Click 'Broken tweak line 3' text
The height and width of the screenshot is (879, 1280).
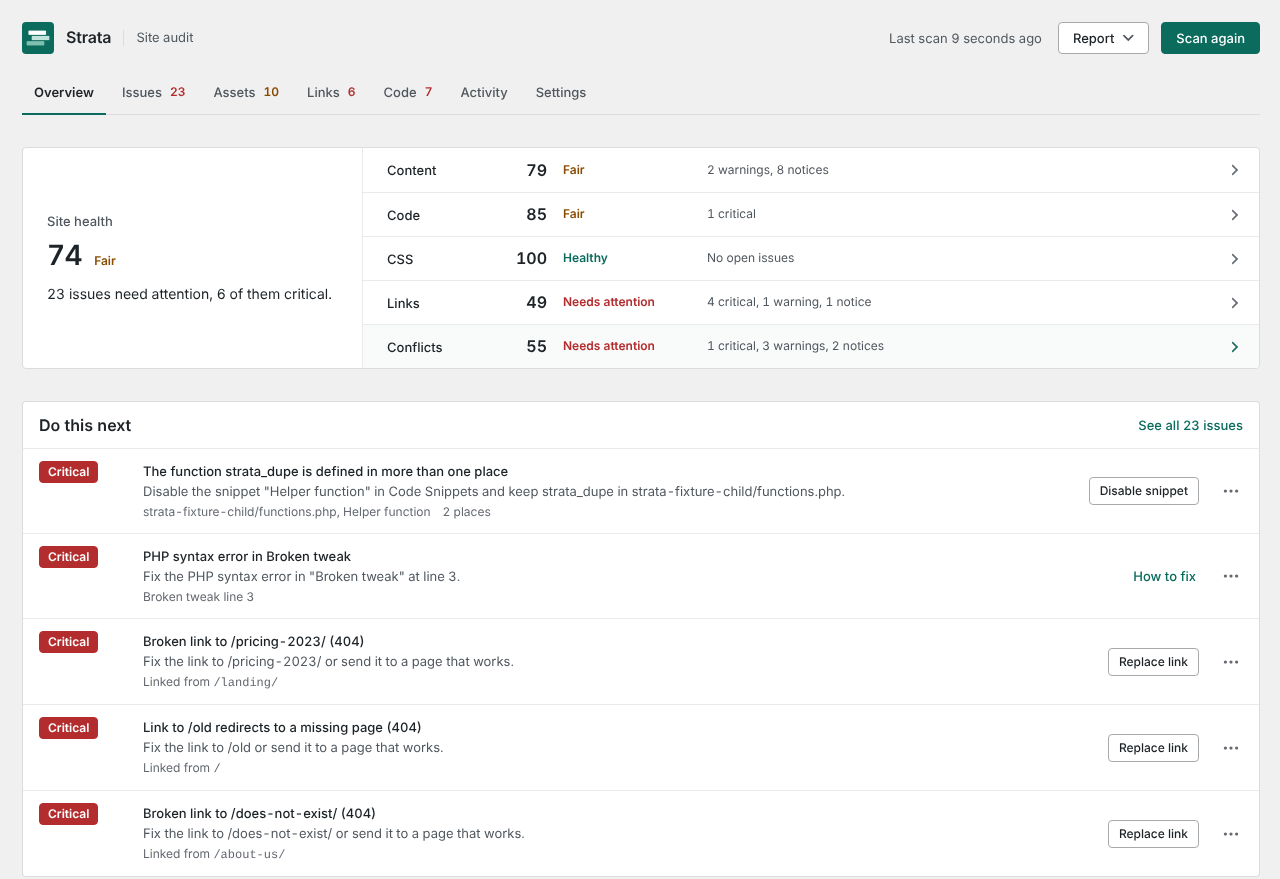pyautogui.click(x=198, y=597)
